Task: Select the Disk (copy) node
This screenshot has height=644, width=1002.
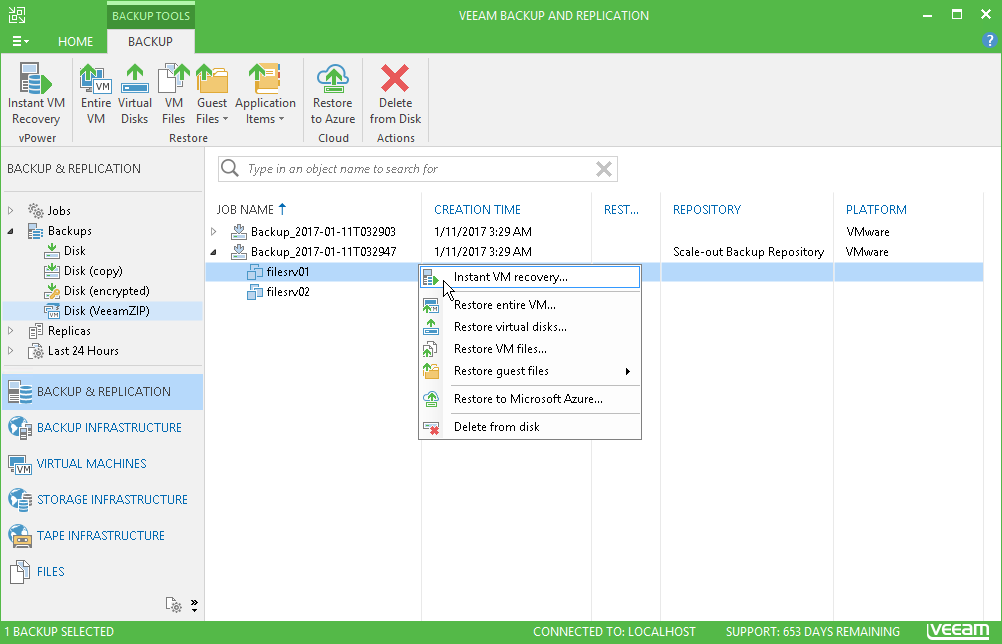Action: pos(93,271)
